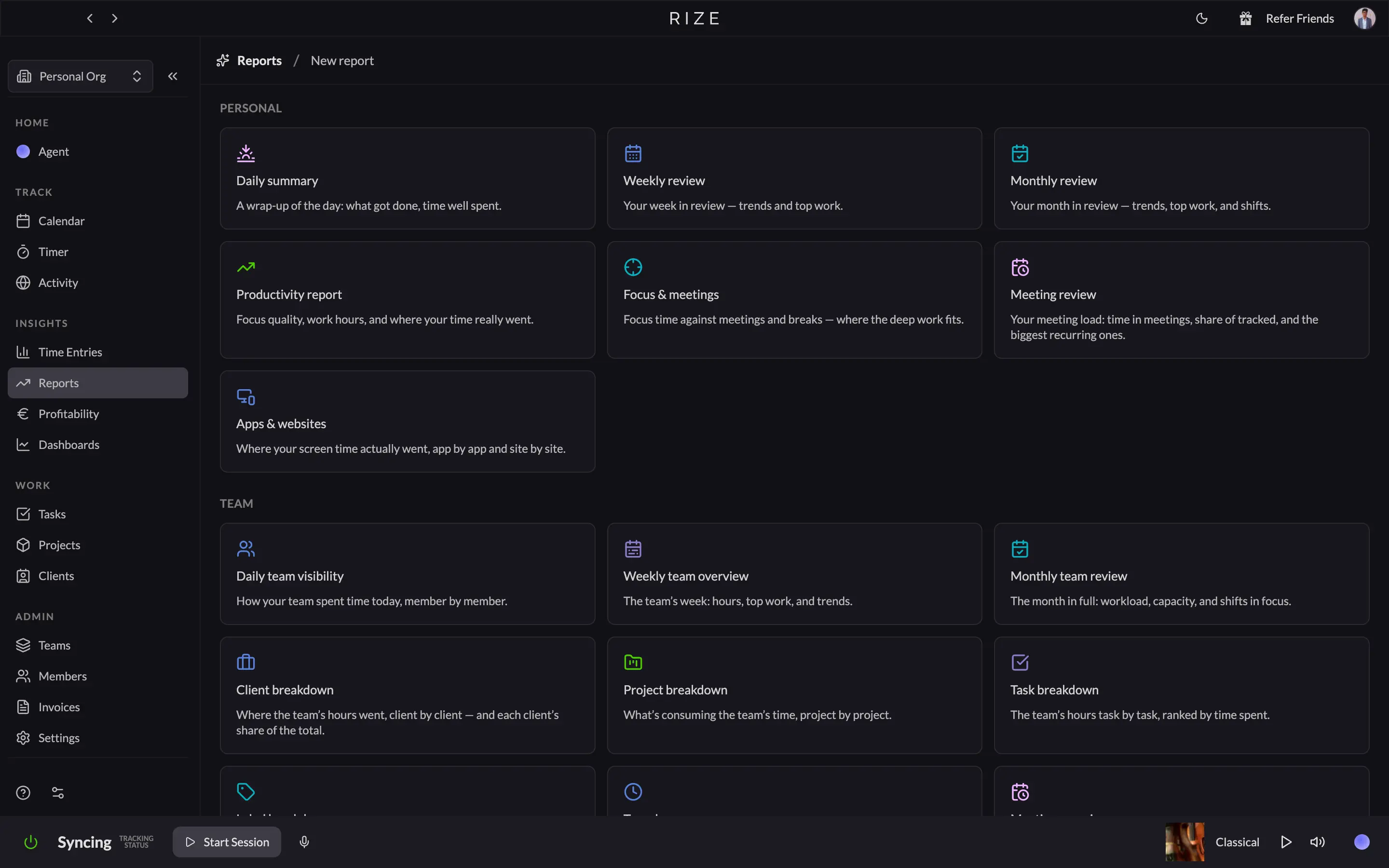Open the user profile avatar
This screenshot has height=868, width=1389.
coord(1364,18)
